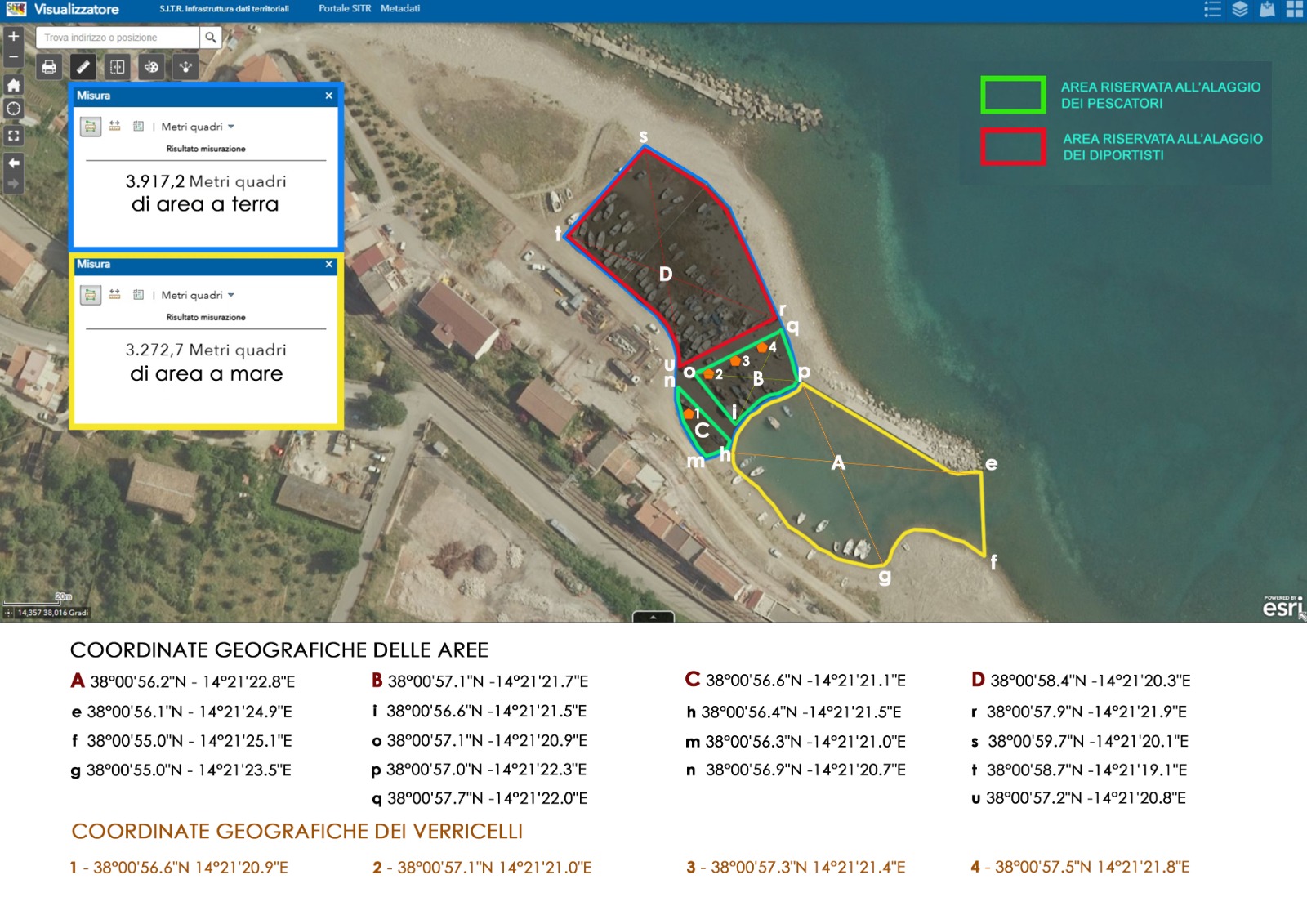1307x924 pixels.
Task: Toggle location tool in yellow-bordered Misura panel
Action: 138,295
